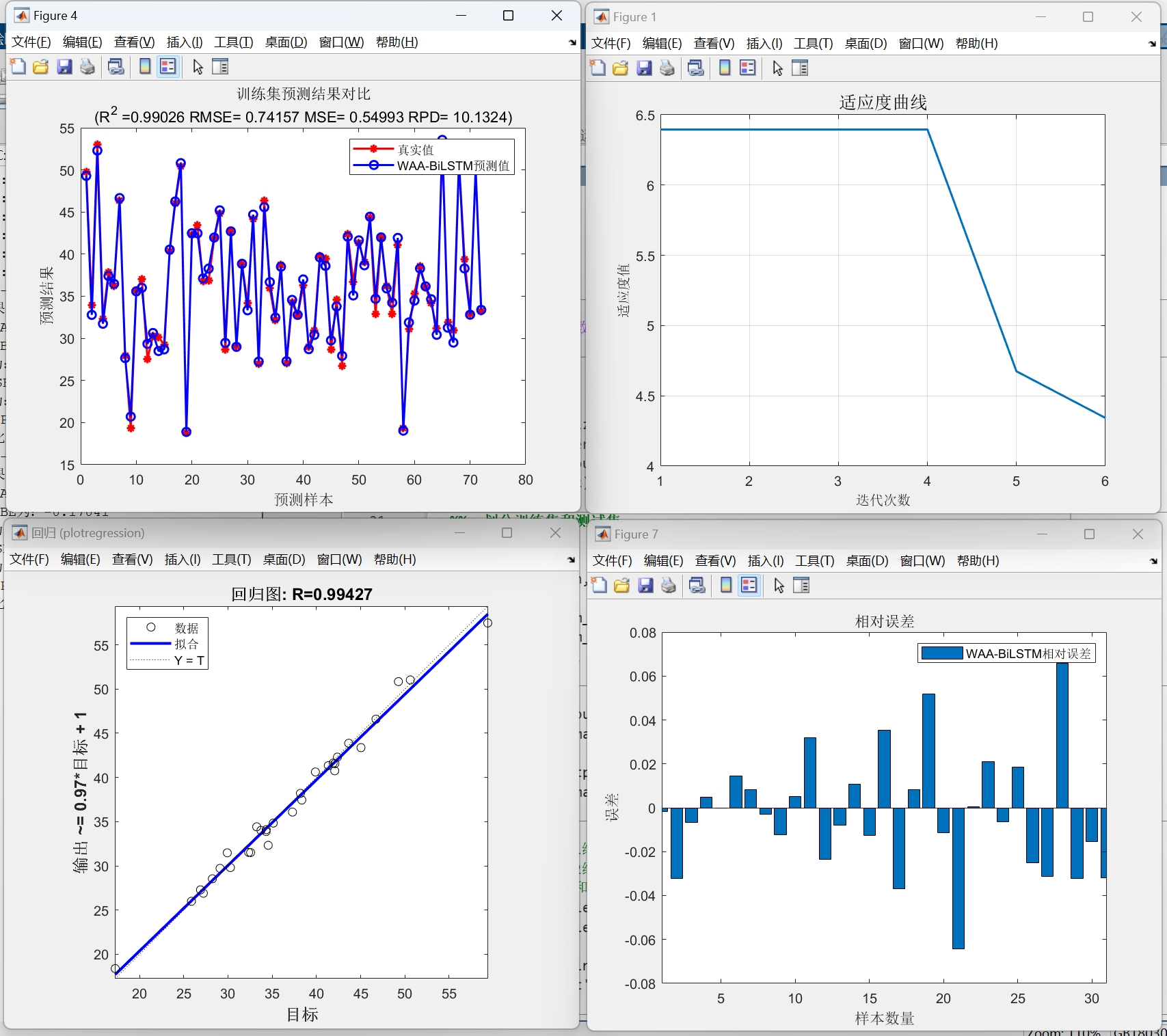Toggle Insert Legend in Figure 7 toolbar
The width and height of the screenshot is (1167, 1036).
coord(749,585)
